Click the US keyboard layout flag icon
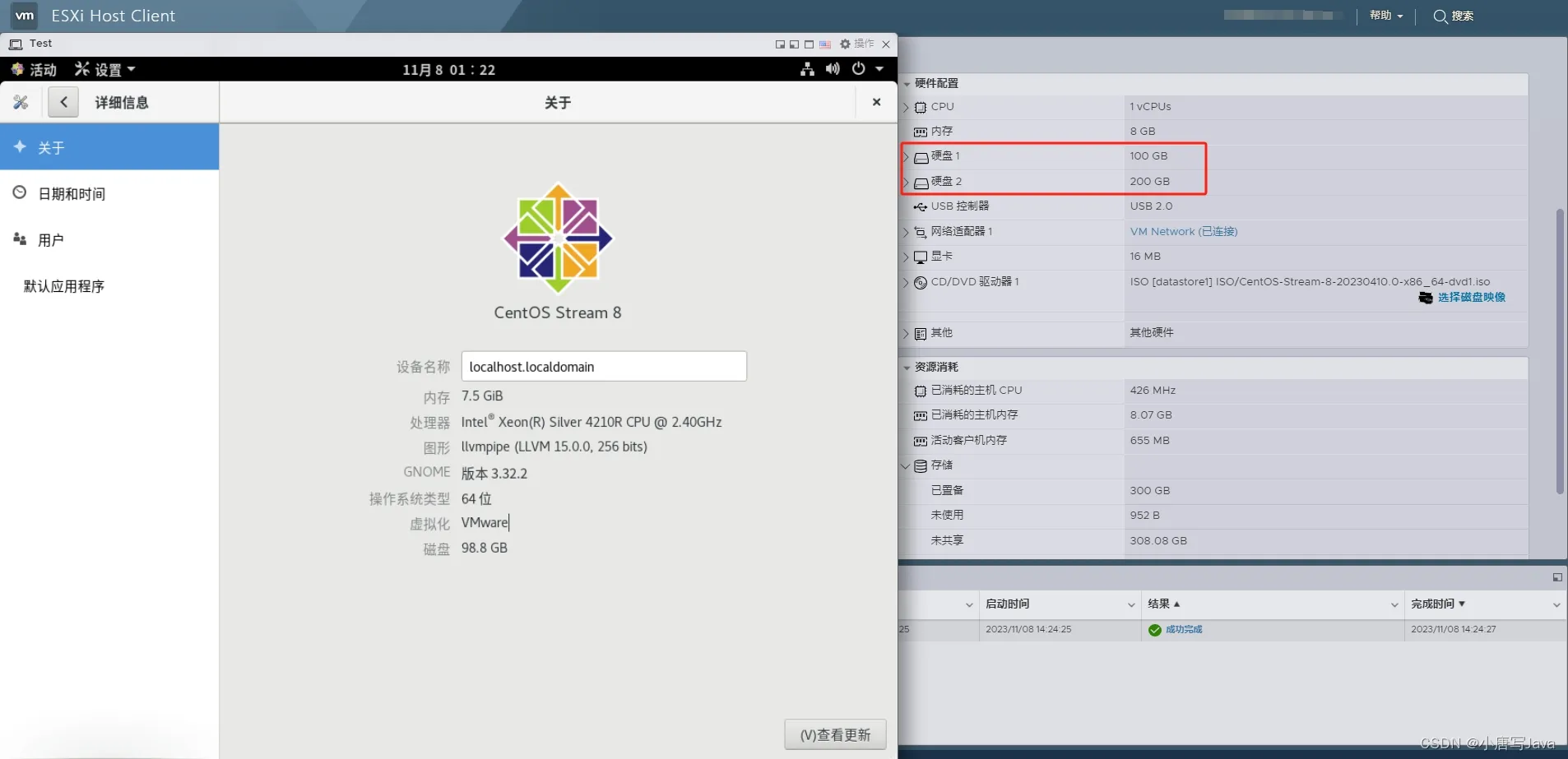 (826, 44)
